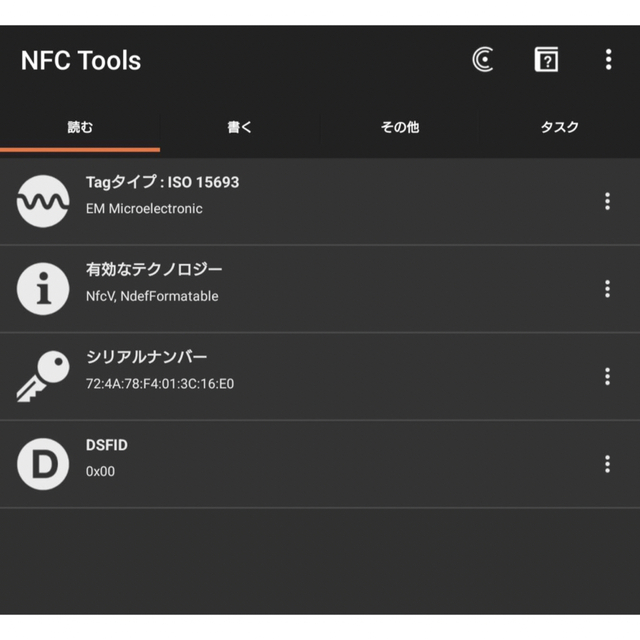The image size is (640, 640).
Task: Click the info icon for 有効なテクノロジー
Action: (43, 289)
